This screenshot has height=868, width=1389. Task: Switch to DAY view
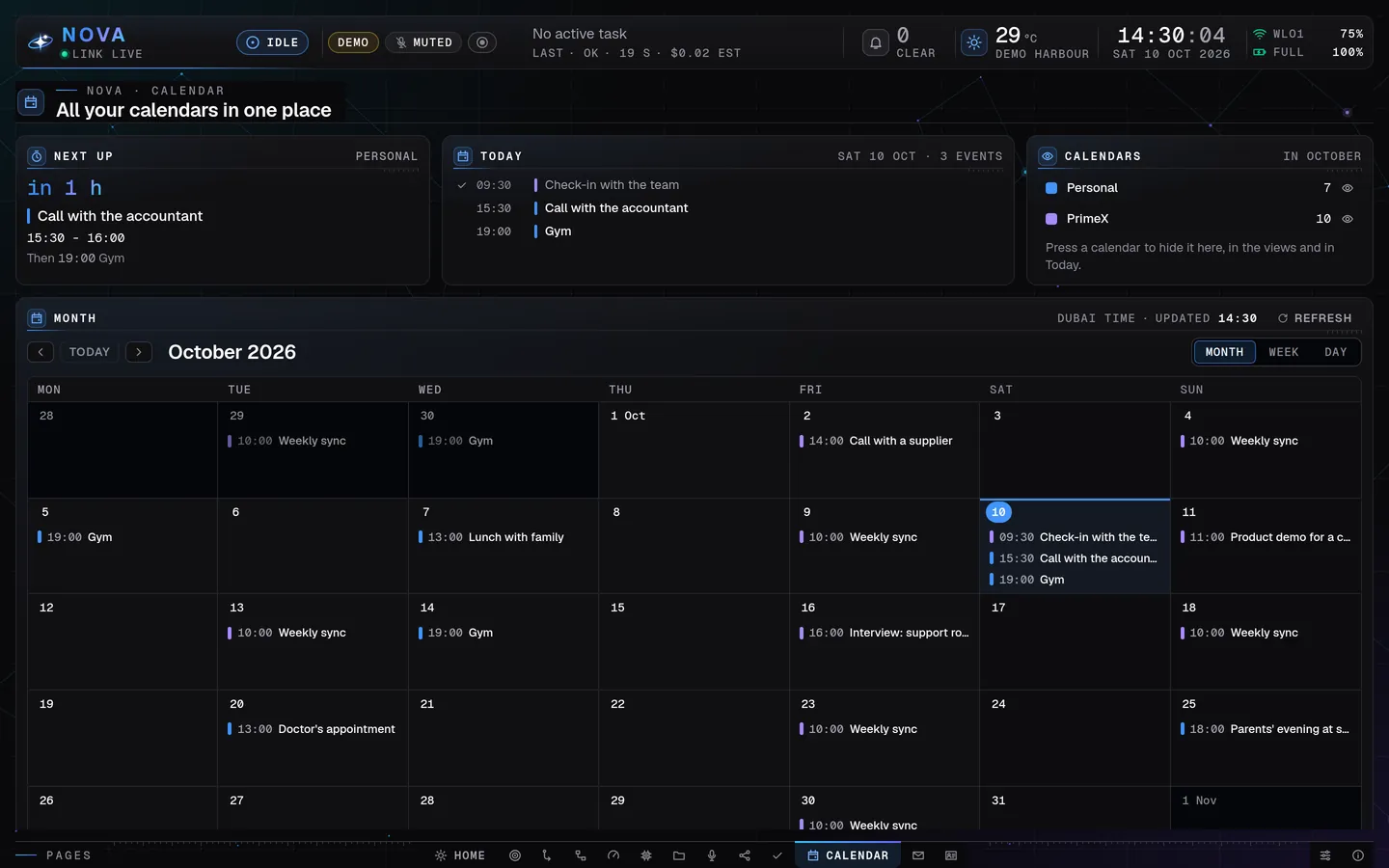1336,352
